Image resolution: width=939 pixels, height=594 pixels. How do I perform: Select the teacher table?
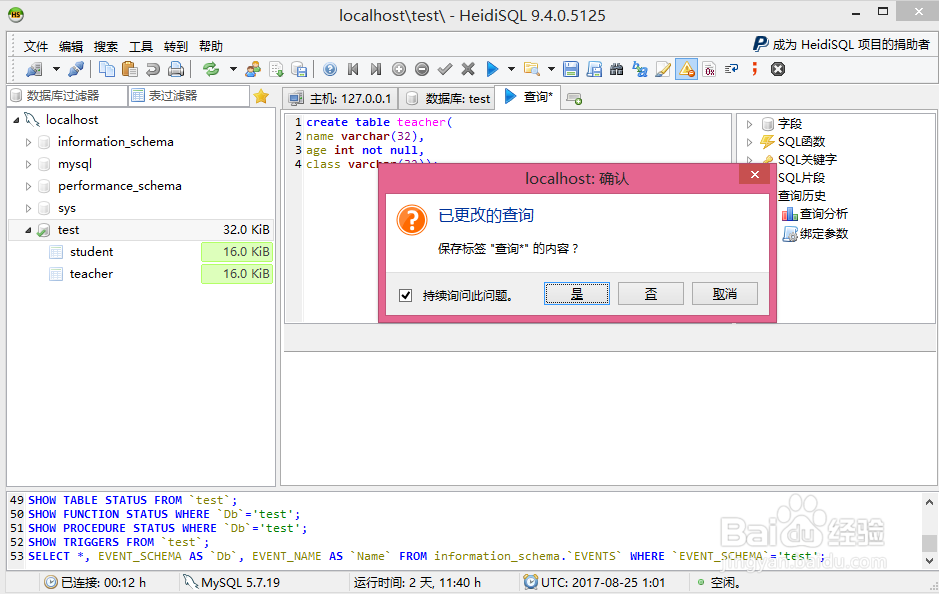point(91,274)
